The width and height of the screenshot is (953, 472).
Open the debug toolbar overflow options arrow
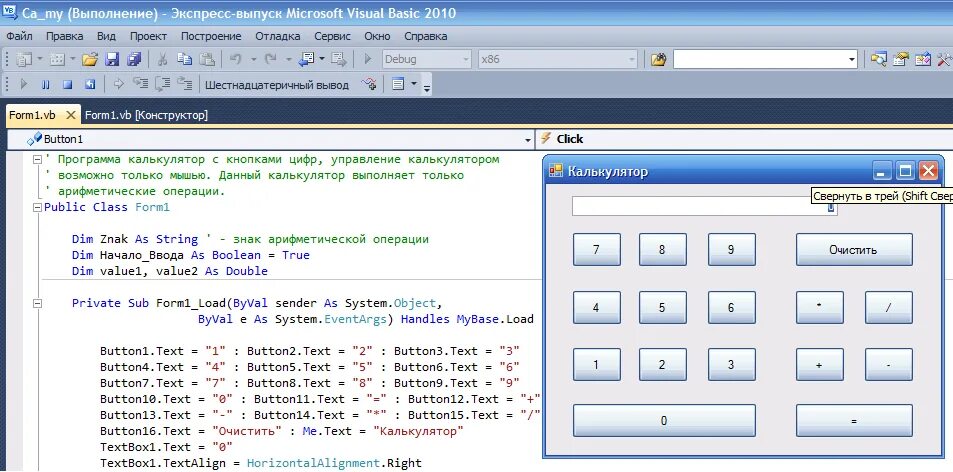pyautogui.click(x=427, y=87)
